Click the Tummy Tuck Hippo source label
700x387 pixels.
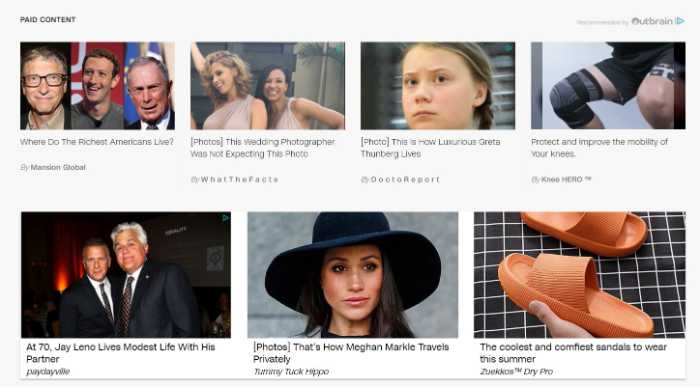pos(291,371)
